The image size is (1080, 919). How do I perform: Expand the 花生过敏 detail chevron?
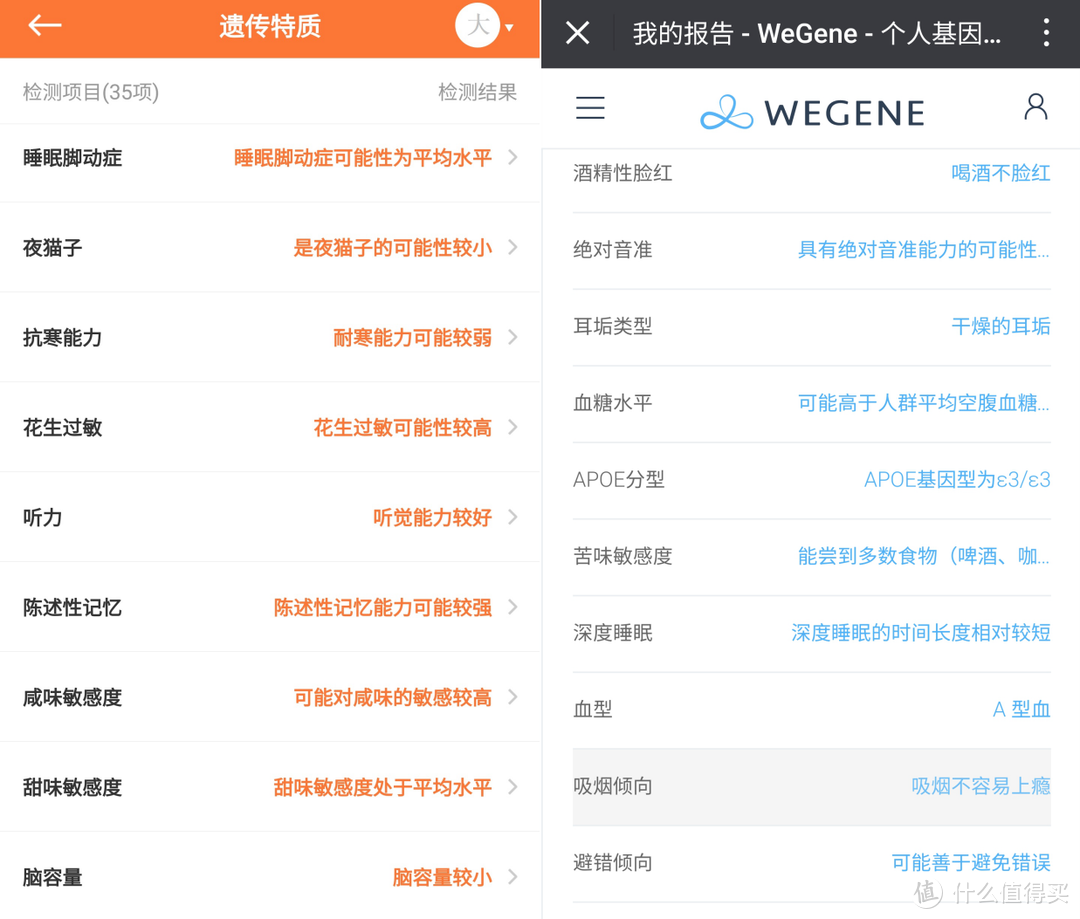[x=511, y=427]
